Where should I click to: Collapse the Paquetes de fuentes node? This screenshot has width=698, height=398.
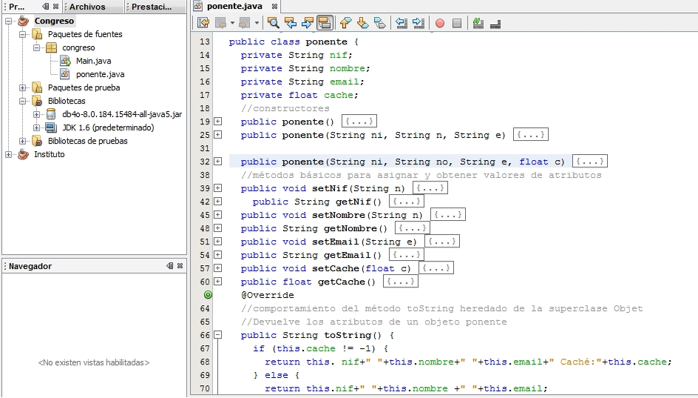[22, 34]
